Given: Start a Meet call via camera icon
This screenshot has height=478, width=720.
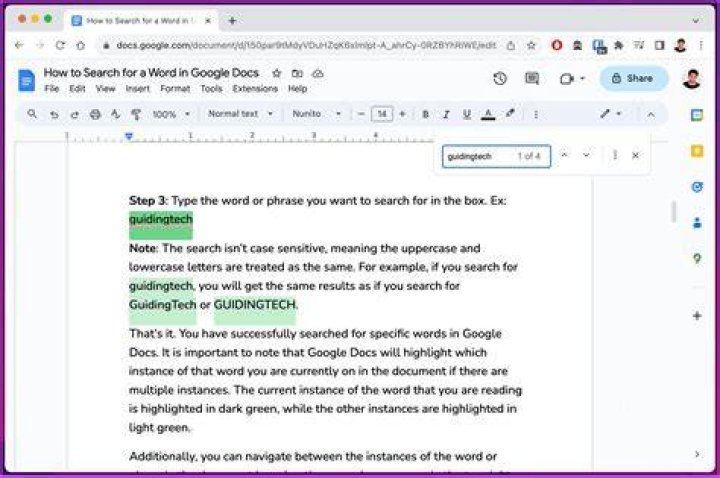Looking at the screenshot, I should tap(567, 79).
